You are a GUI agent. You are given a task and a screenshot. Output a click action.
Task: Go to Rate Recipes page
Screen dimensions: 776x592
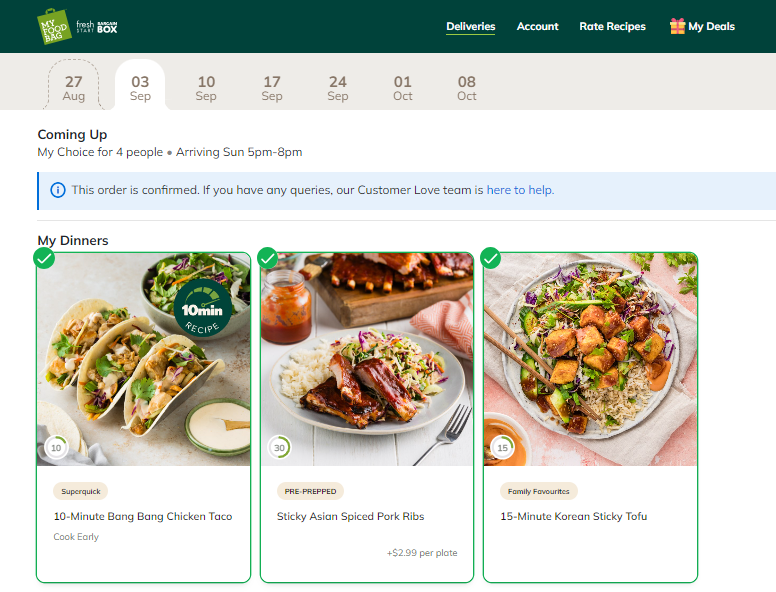point(612,27)
